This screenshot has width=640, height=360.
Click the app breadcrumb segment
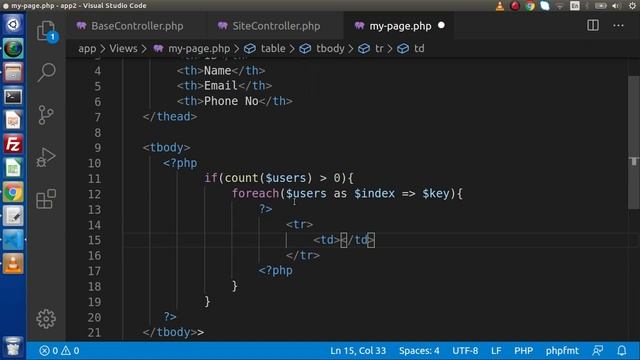tap(87, 49)
